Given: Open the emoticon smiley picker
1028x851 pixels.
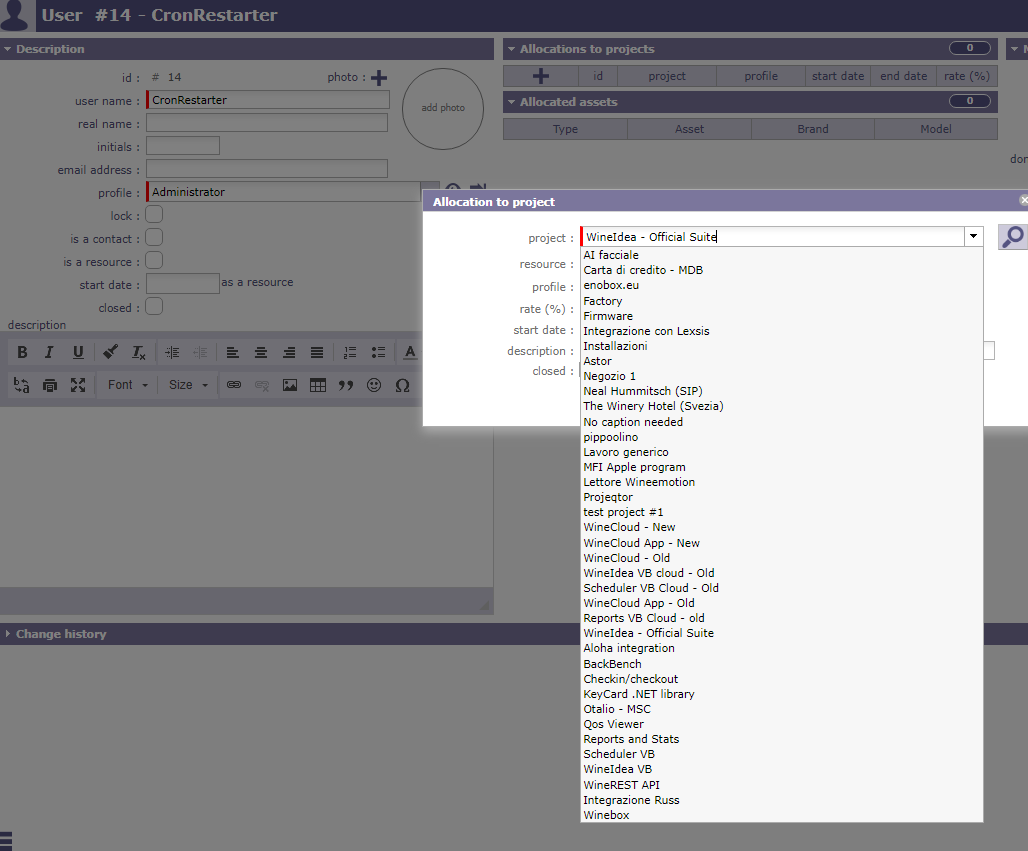Looking at the screenshot, I should (374, 385).
